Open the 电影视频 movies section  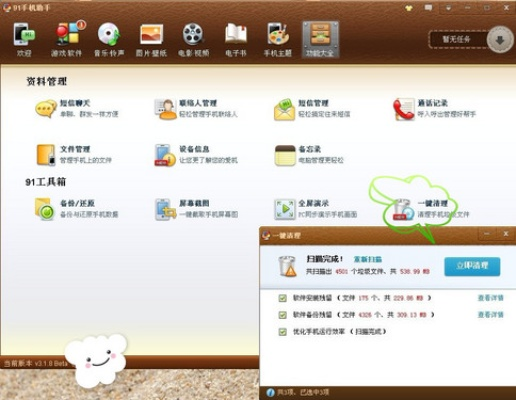click(x=193, y=39)
